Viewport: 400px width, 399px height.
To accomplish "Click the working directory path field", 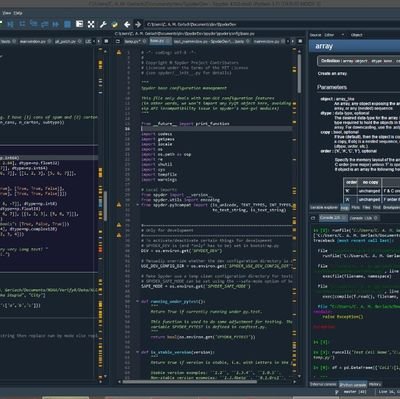I will pos(272,24).
